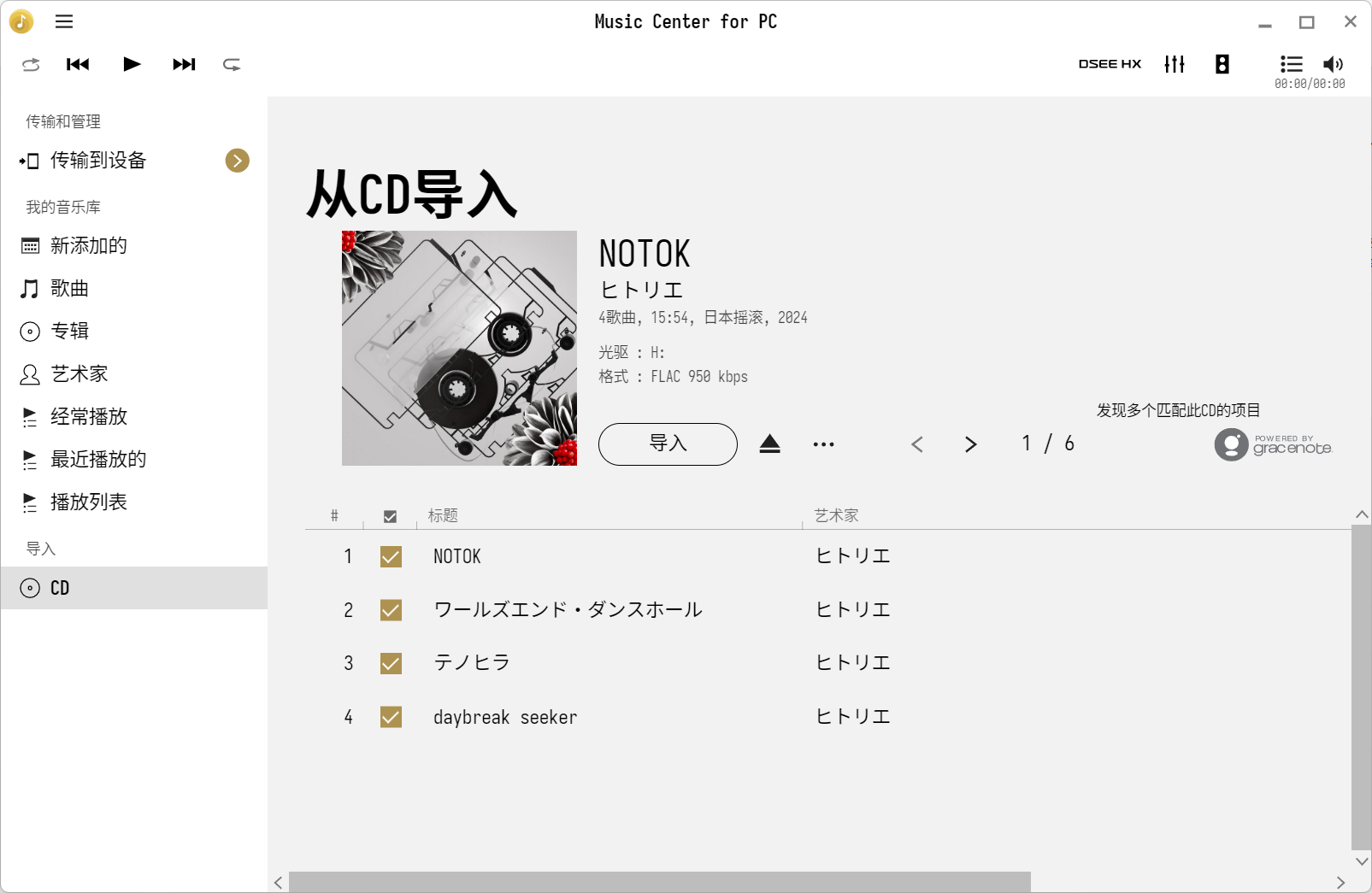This screenshot has width=1372, height=893.
Task: Open the equalizer settings icon
Action: (x=1175, y=64)
